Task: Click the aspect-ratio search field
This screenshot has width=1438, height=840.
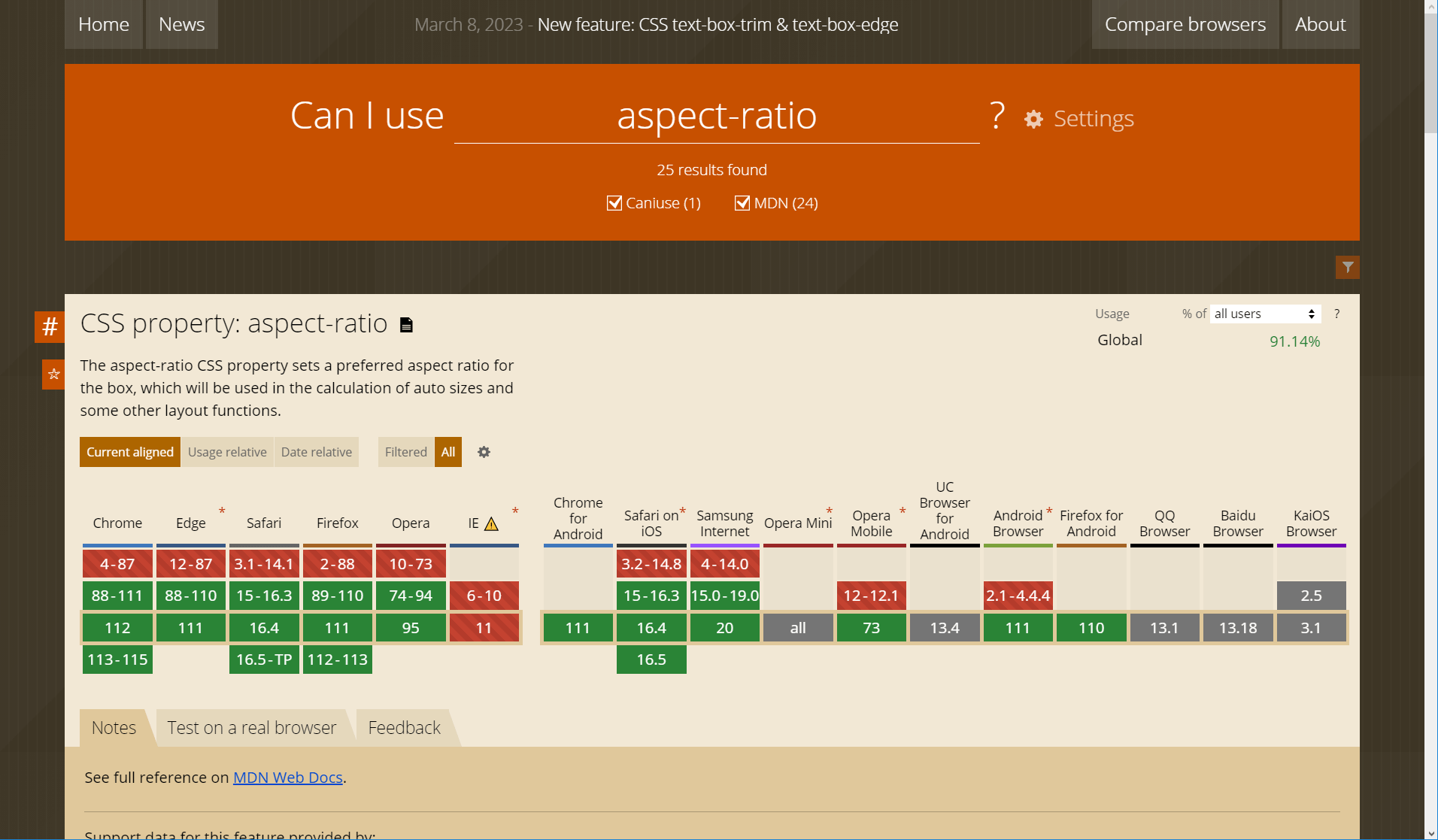Action: point(717,116)
